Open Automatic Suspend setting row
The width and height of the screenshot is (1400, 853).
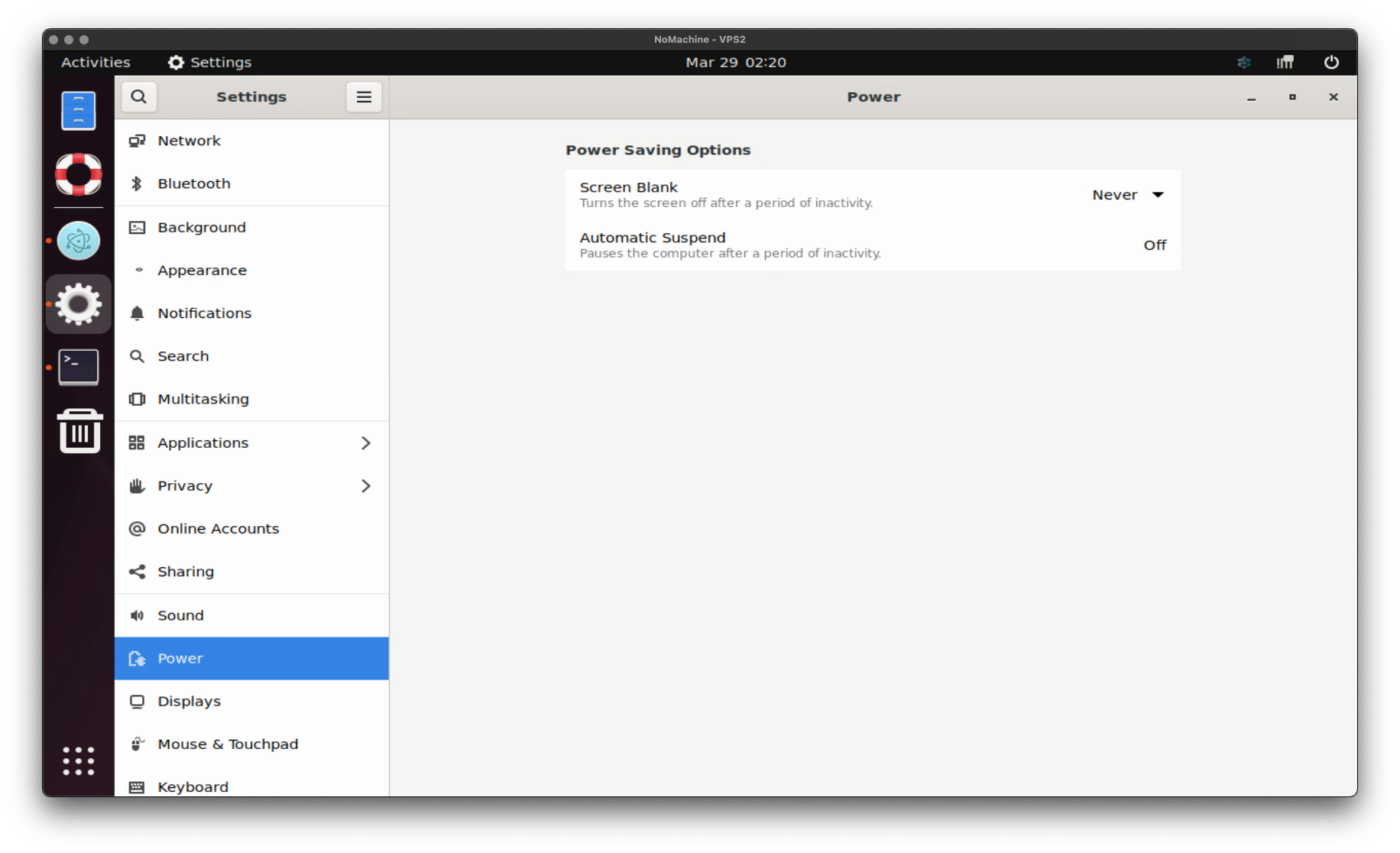coord(873,245)
